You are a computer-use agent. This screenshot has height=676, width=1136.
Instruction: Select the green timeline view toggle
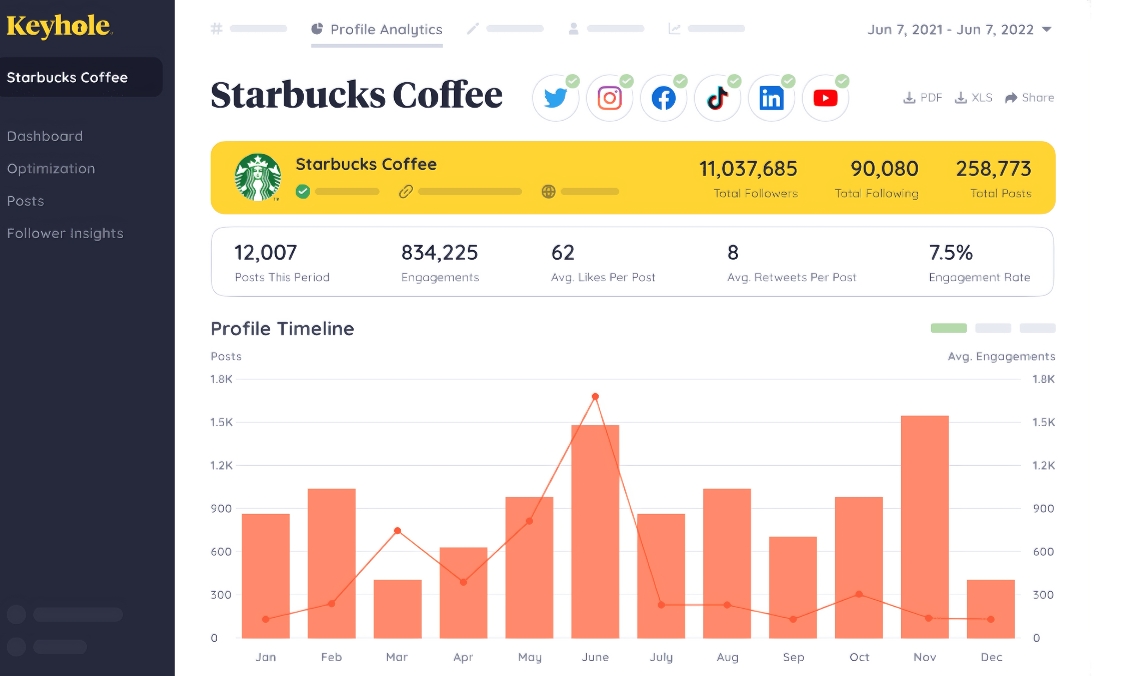tap(948, 328)
